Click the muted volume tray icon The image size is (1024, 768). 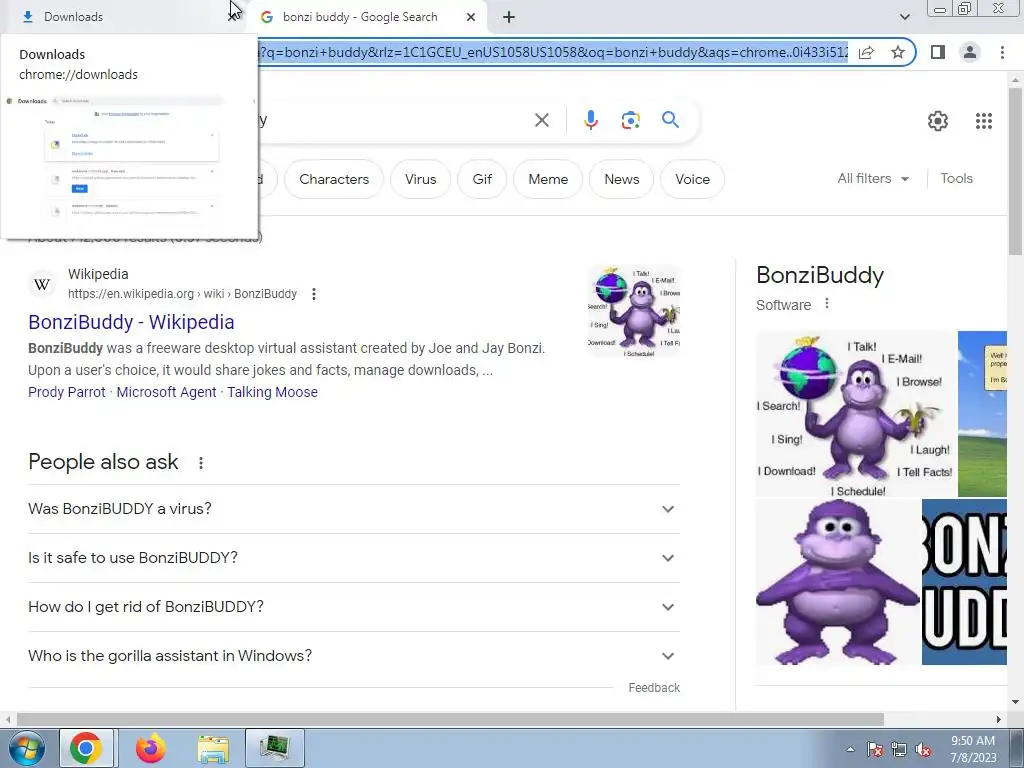pyautogui.click(x=923, y=749)
